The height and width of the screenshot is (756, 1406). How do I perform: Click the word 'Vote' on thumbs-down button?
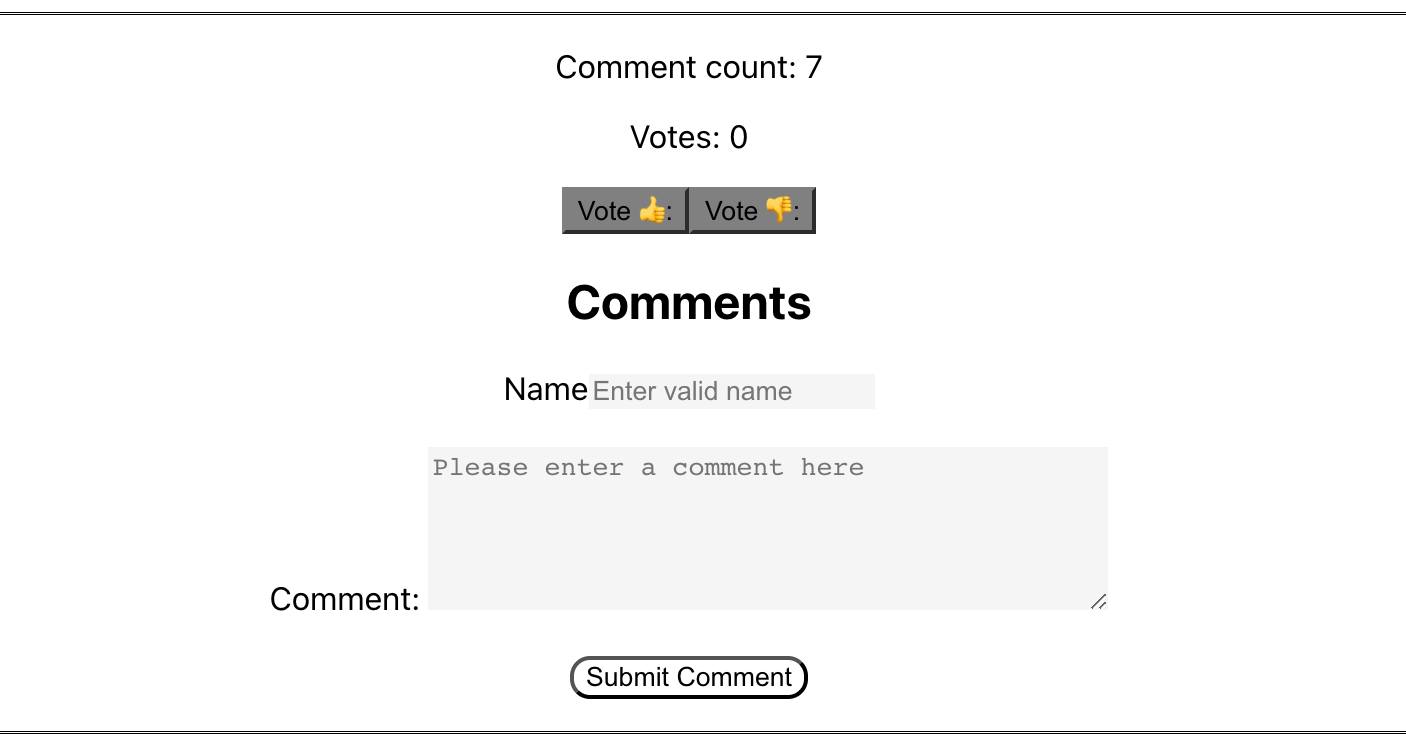731,211
